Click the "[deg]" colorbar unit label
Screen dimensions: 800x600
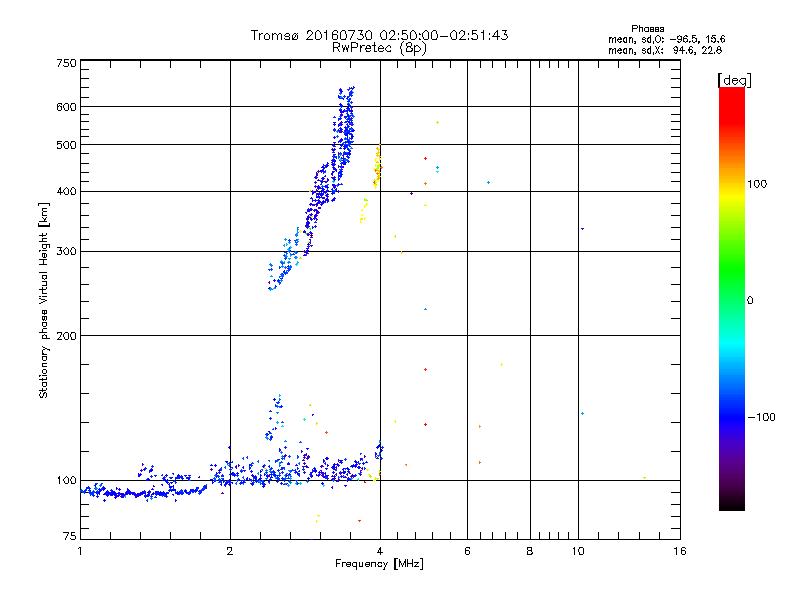734,80
